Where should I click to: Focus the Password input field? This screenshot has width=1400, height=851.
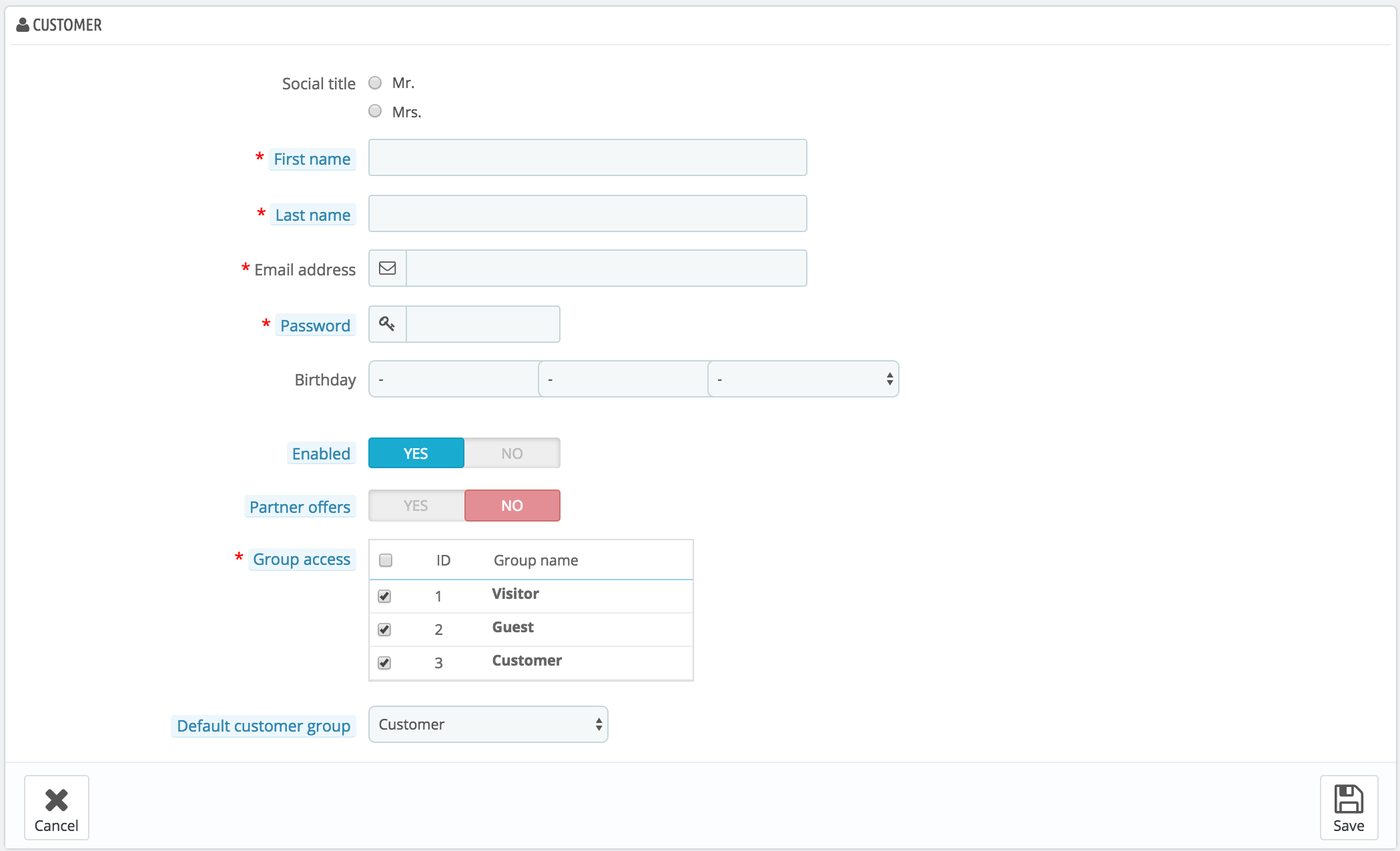[x=483, y=324]
